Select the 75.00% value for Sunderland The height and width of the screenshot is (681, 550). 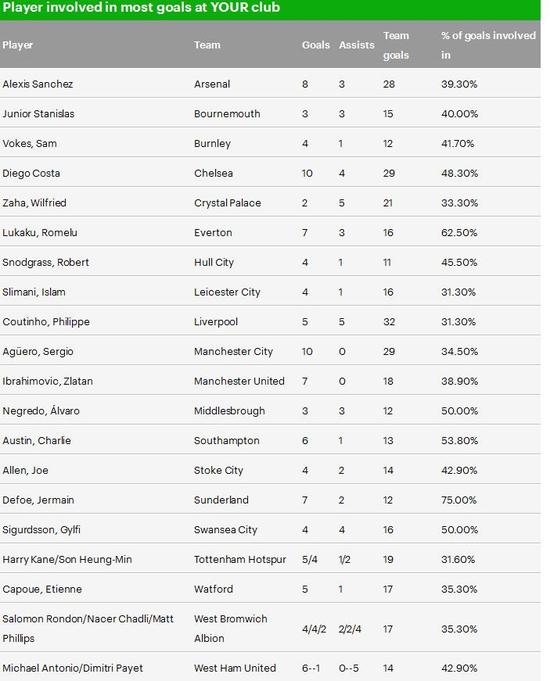(x=458, y=500)
